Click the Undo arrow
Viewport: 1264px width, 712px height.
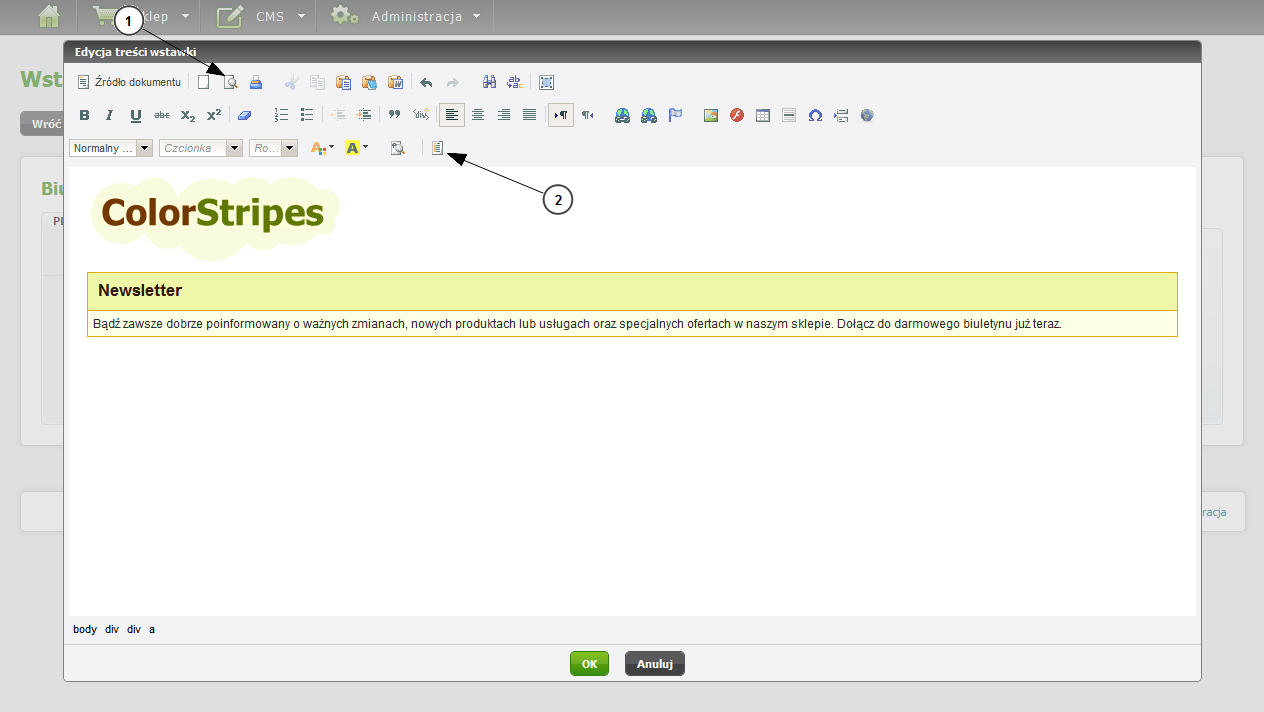[426, 83]
